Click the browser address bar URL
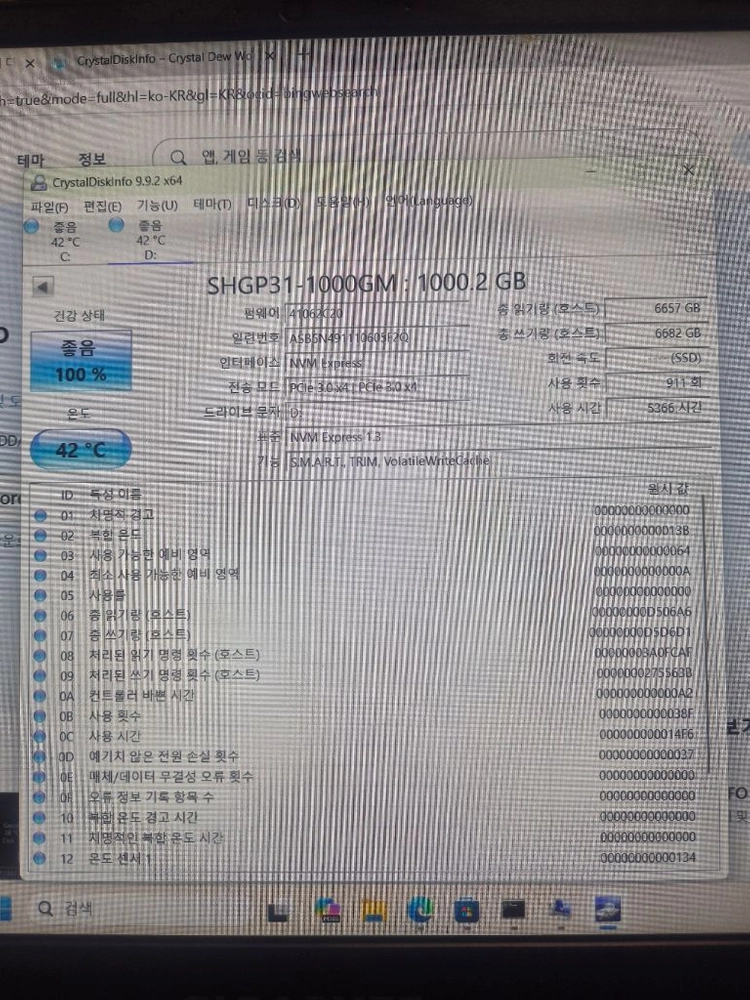The image size is (750, 1000). (189, 96)
